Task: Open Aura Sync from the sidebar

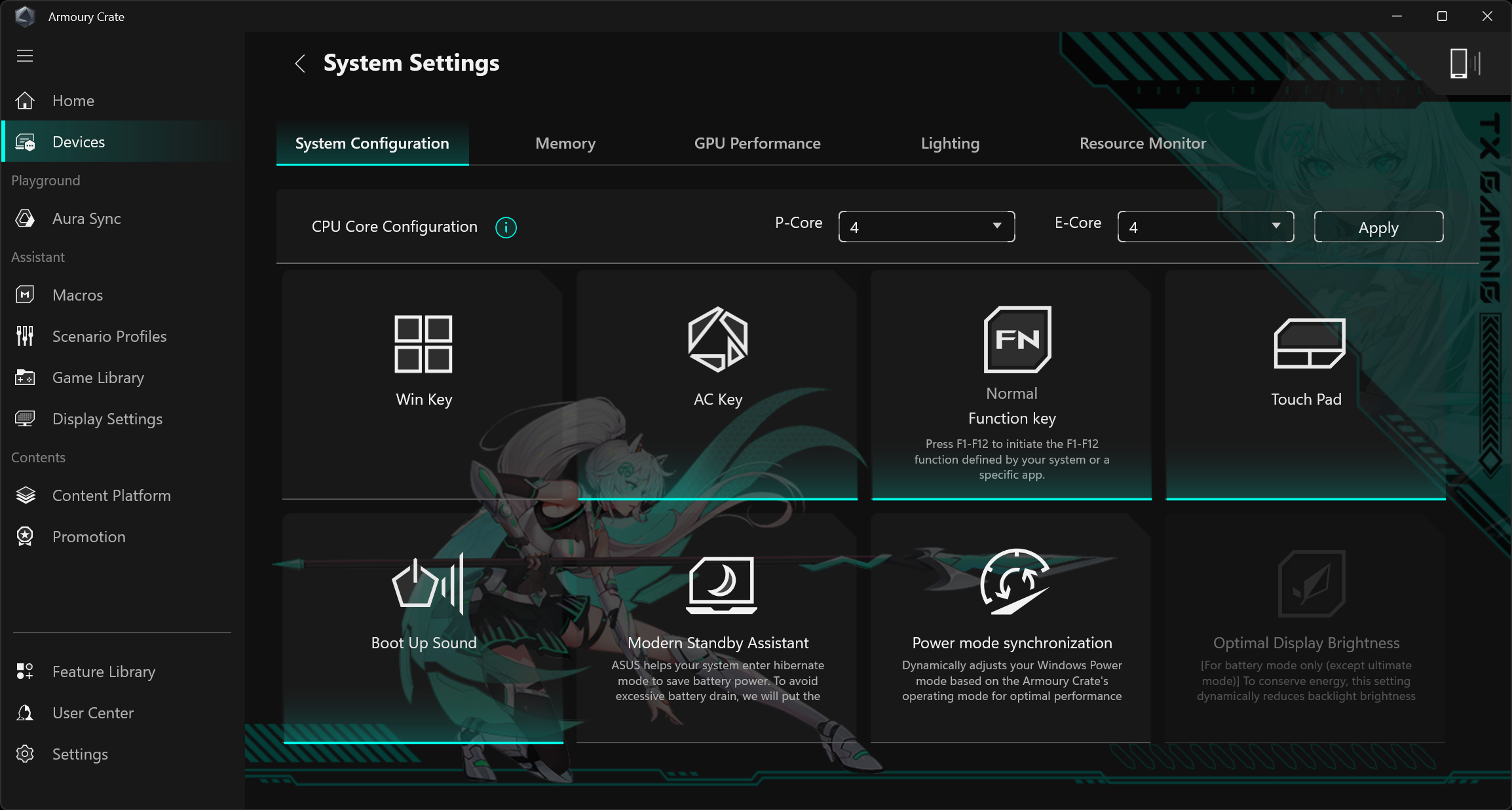Action: 86,219
